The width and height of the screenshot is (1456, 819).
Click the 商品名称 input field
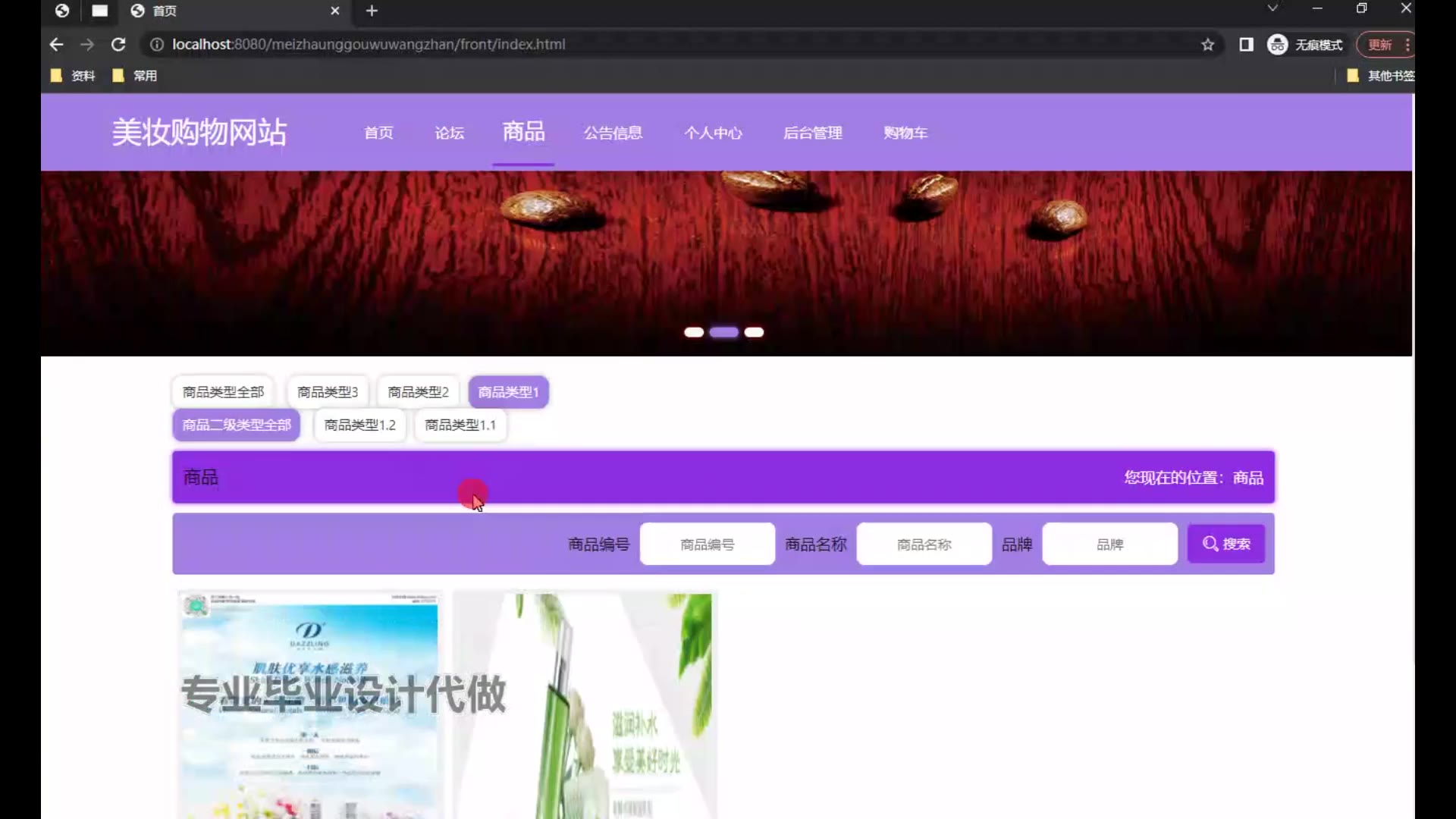point(924,544)
